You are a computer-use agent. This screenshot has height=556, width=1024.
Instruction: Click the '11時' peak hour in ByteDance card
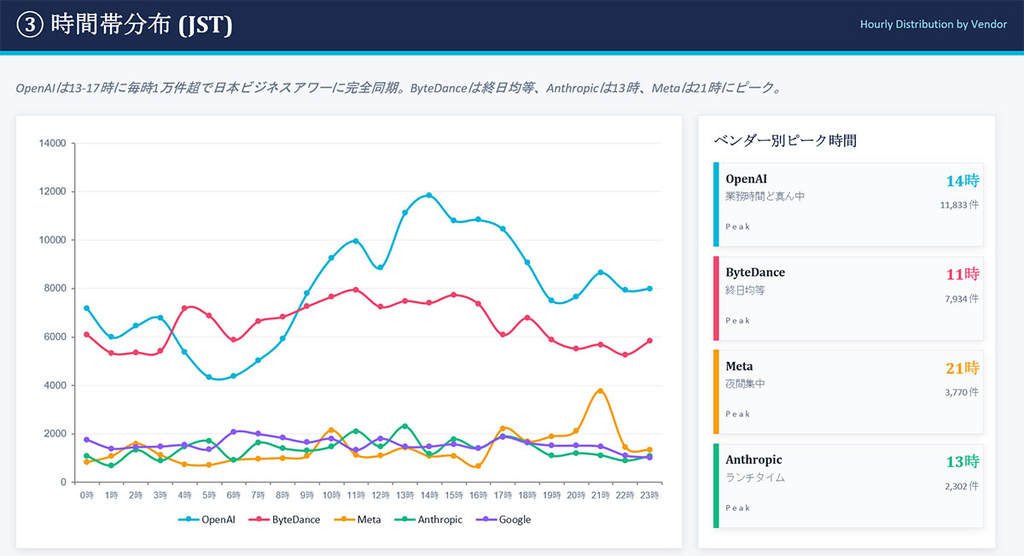coord(963,274)
